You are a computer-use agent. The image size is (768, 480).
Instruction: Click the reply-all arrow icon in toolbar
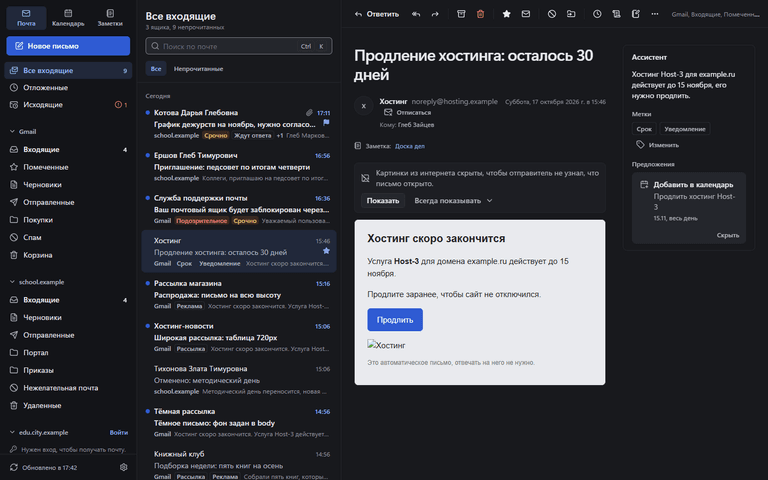416,14
